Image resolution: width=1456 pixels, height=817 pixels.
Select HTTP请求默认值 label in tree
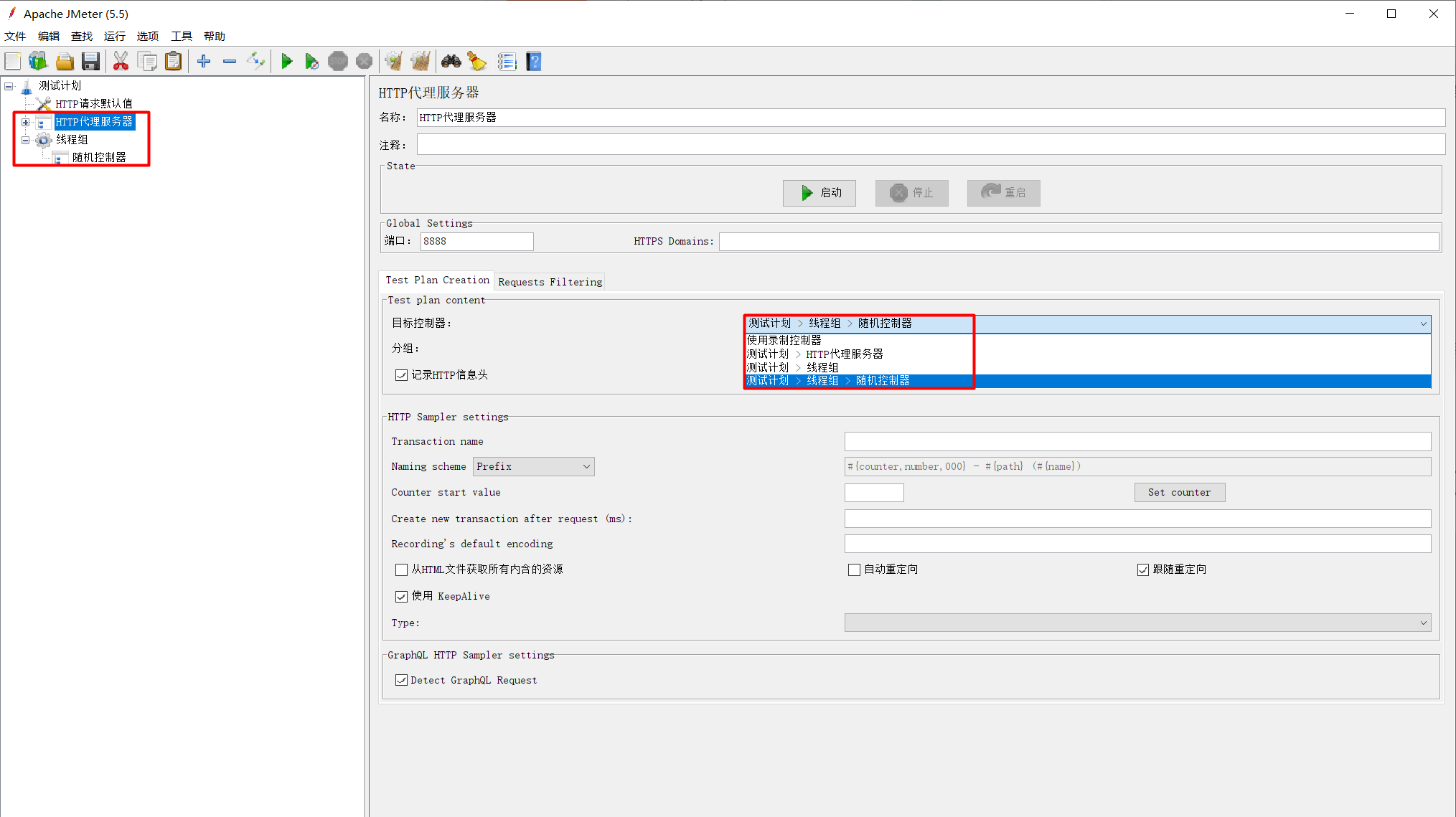[94, 104]
